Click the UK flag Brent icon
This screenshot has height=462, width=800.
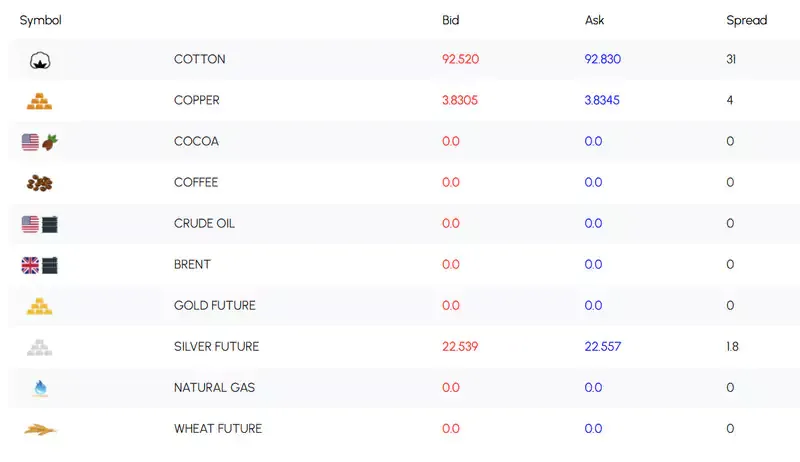[x=40, y=265]
